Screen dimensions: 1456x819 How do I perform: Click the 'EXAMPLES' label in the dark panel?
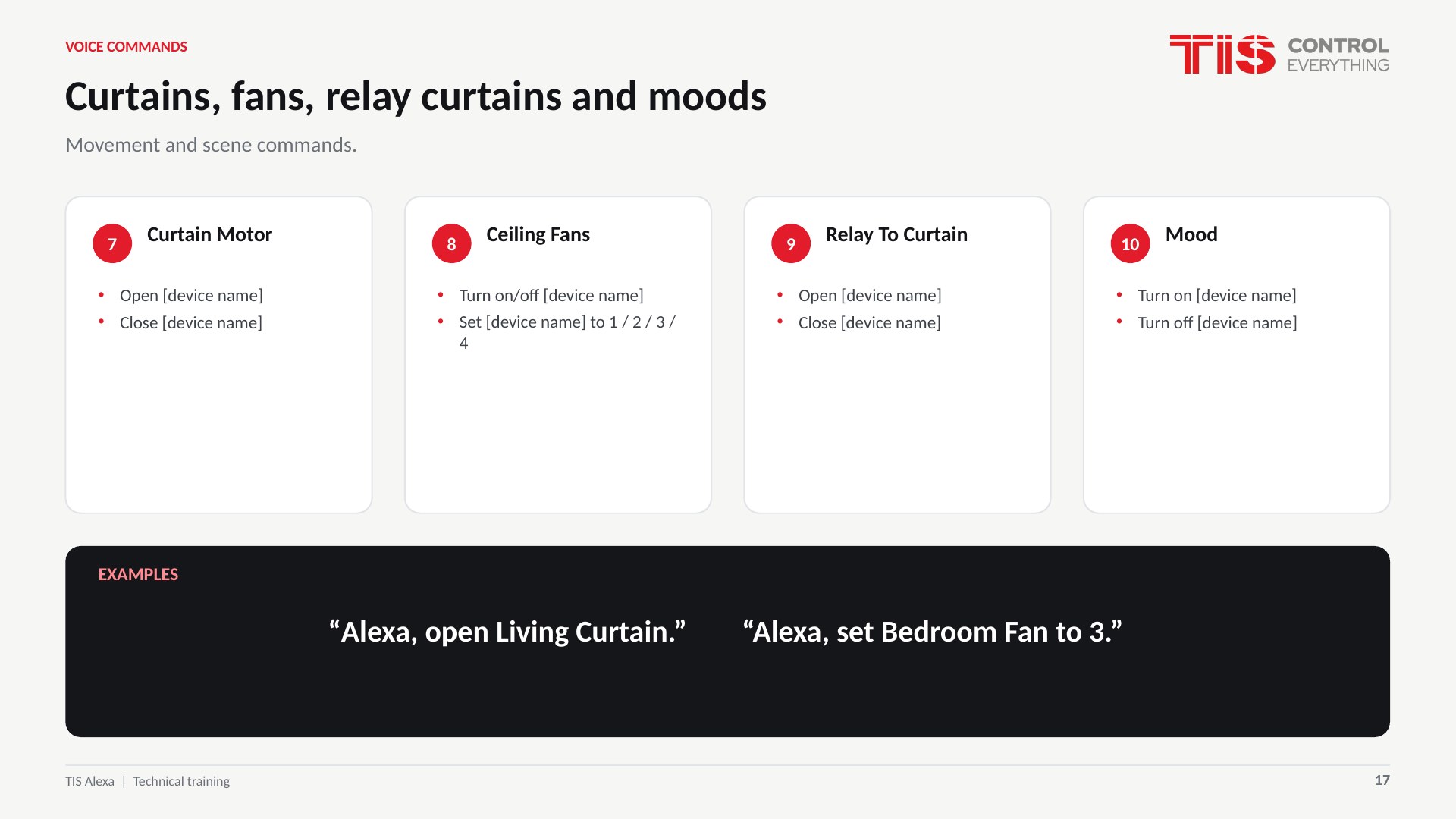tap(138, 575)
